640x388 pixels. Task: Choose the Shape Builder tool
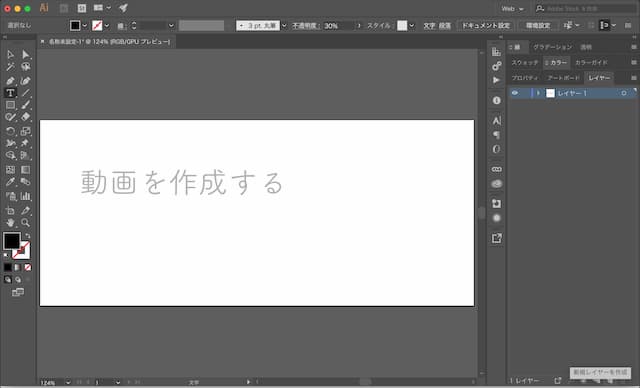tap(10, 155)
